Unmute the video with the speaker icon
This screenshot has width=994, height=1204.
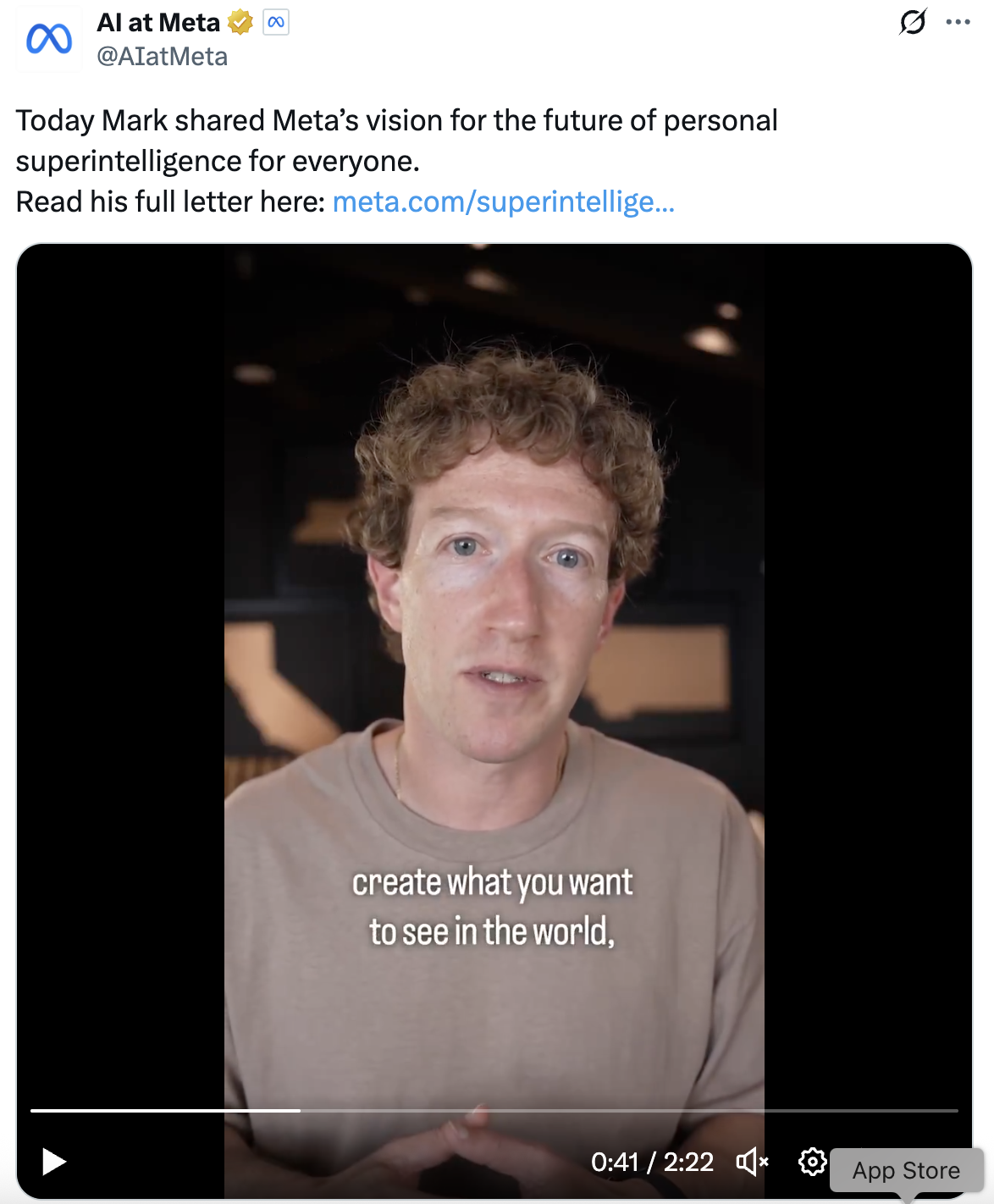[x=752, y=1162]
